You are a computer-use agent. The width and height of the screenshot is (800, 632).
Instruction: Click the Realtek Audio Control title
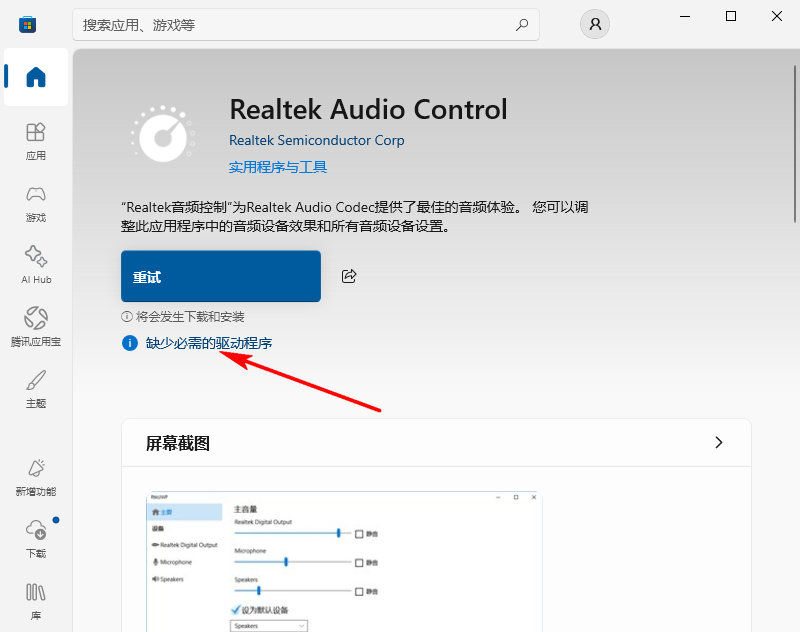point(368,109)
